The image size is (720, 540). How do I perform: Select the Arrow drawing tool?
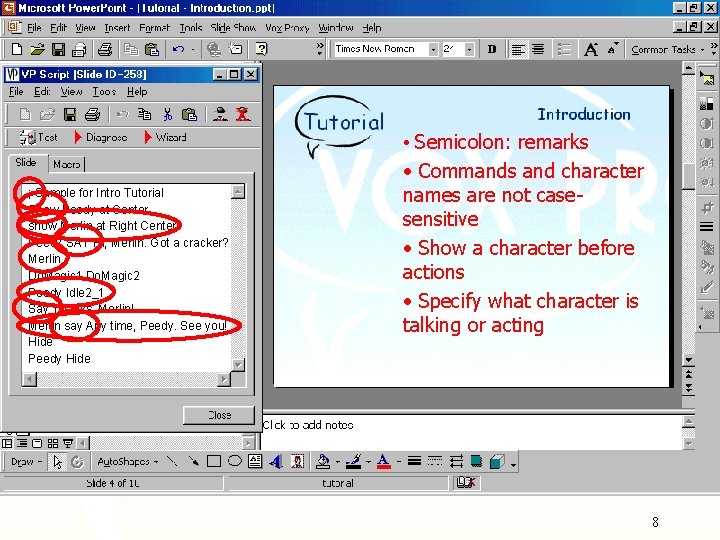click(x=193, y=461)
